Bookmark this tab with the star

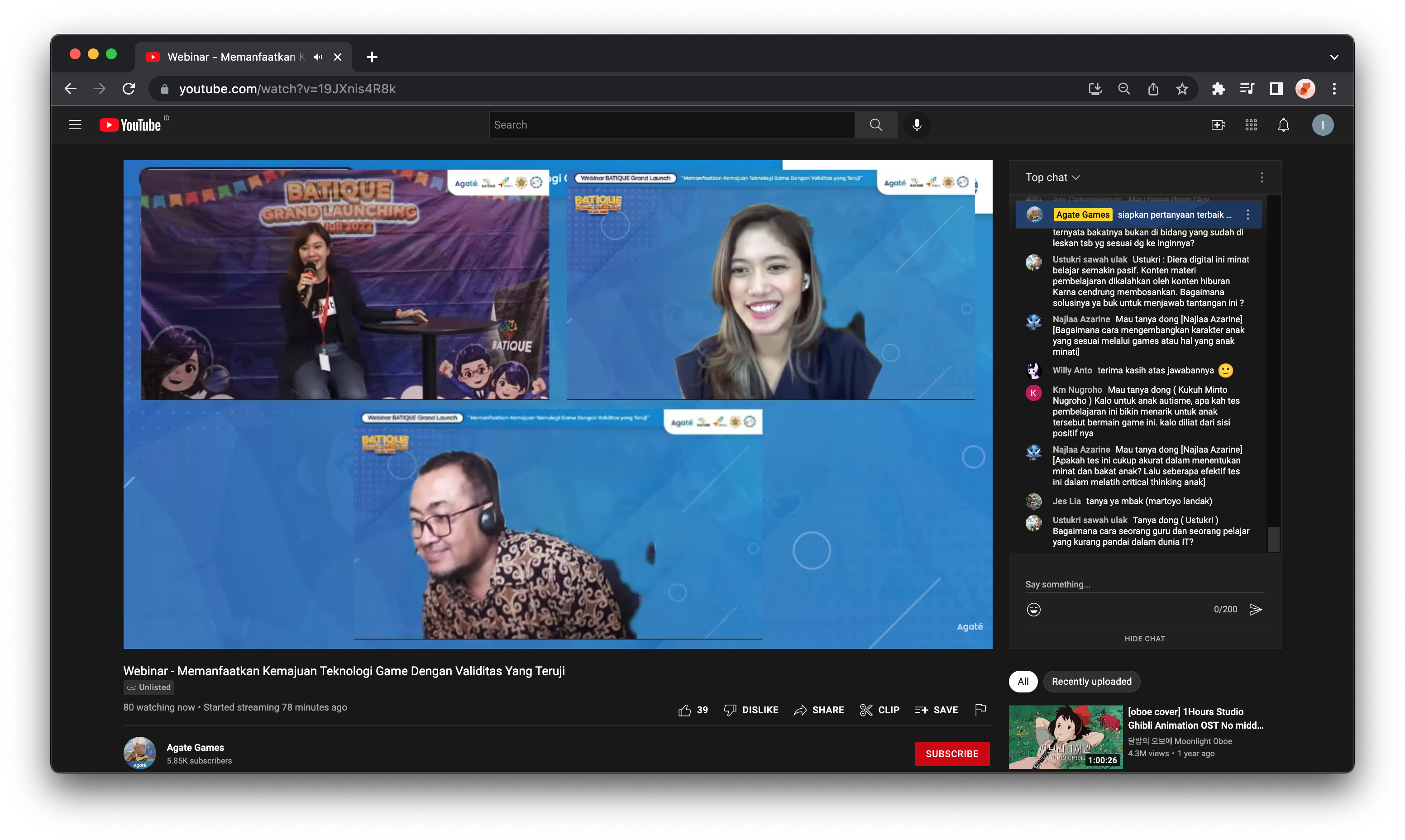[x=1181, y=88]
